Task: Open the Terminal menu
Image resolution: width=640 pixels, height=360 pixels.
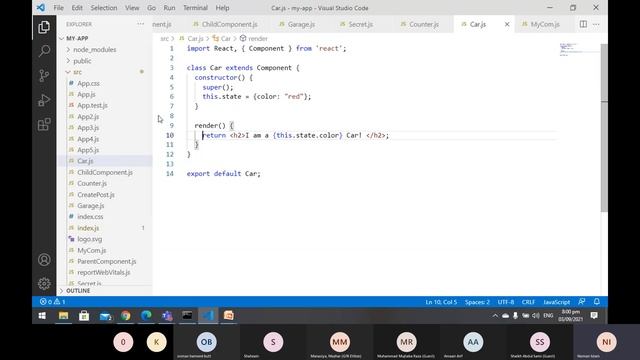Action: pyautogui.click(x=195, y=8)
